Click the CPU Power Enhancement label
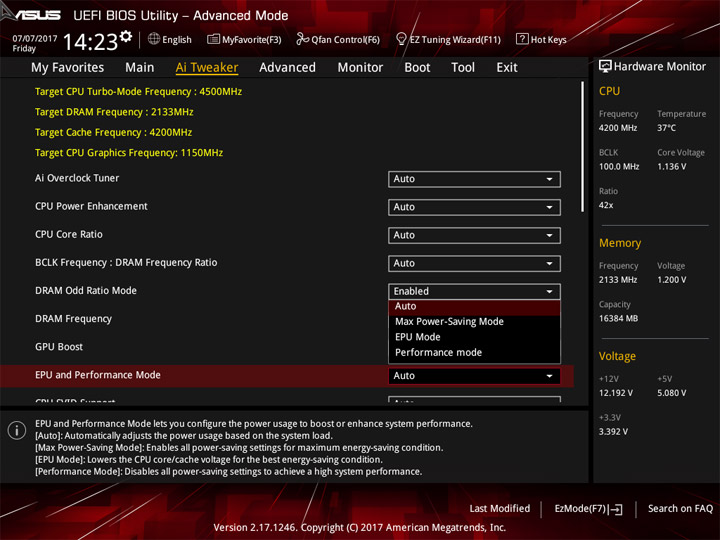 tap(91, 206)
